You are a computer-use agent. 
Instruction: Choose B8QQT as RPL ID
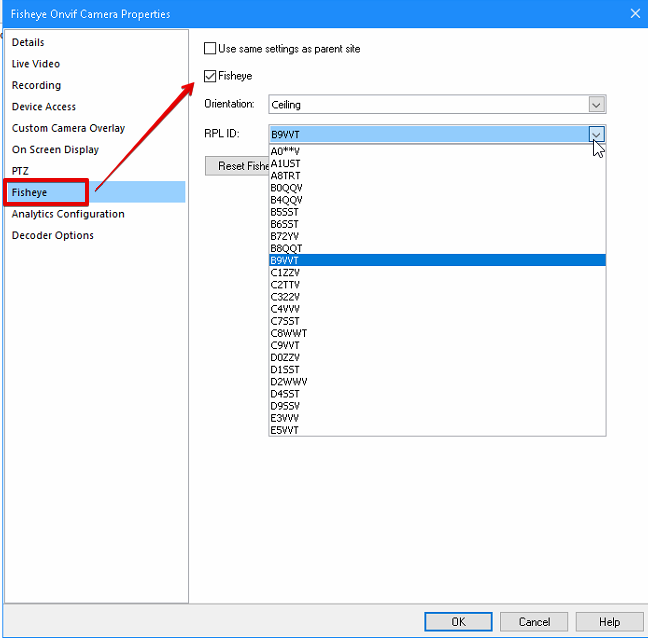pyautogui.click(x=437, y=248)
